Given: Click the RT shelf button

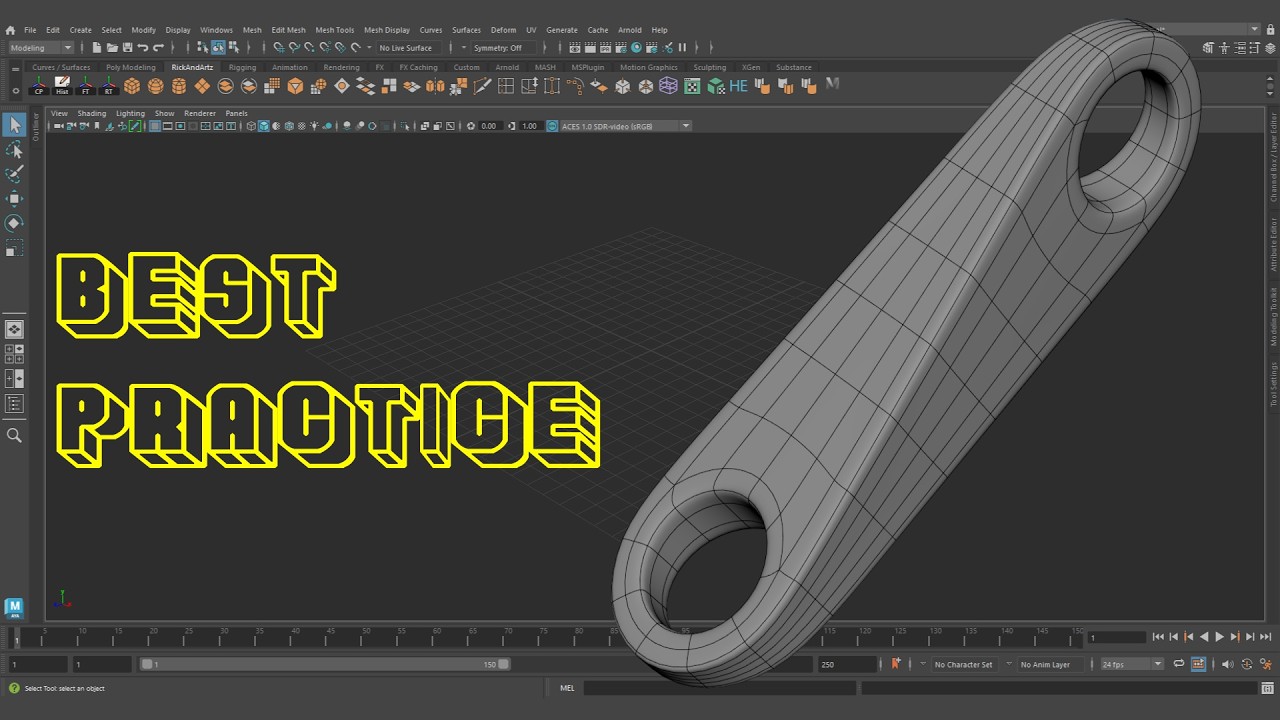Looking at the screenshot, I should pos(108,86).
